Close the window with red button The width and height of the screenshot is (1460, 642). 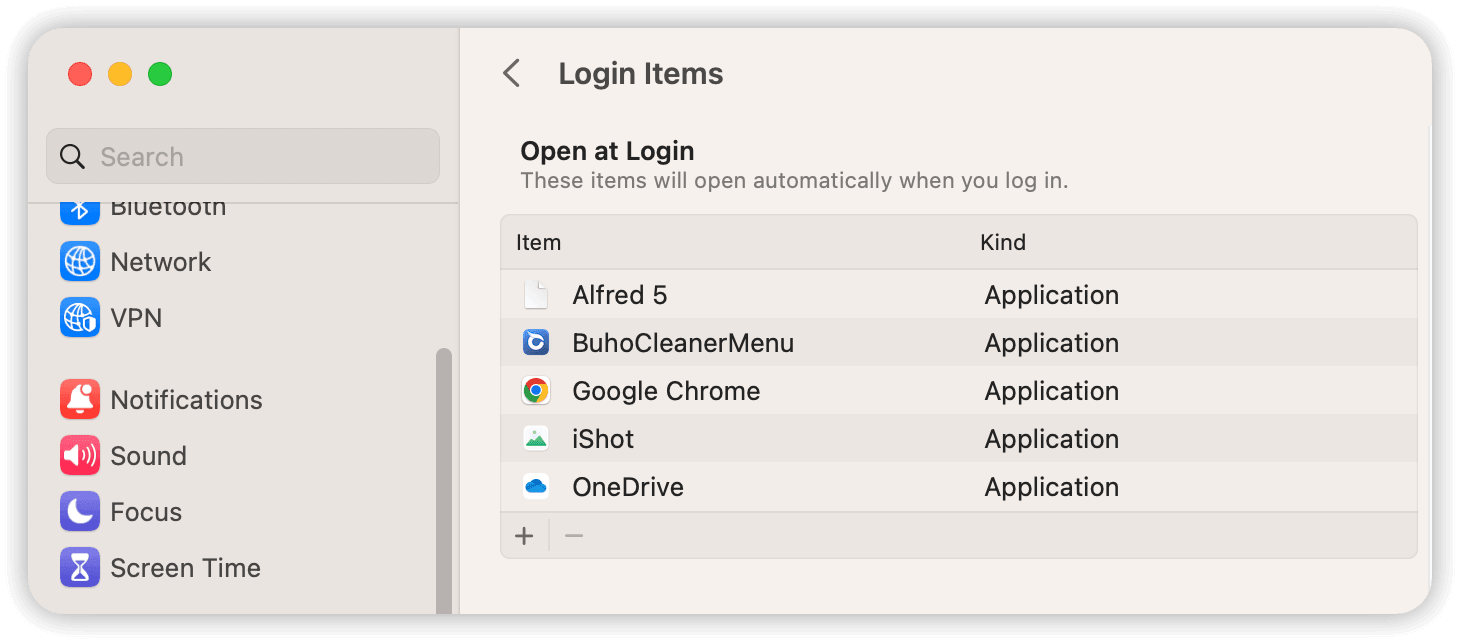click(x=80, y=74)
